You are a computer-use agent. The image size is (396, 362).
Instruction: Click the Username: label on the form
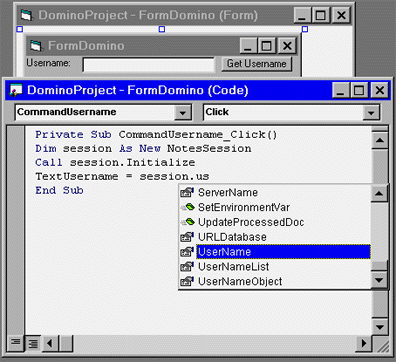point(48,63)
